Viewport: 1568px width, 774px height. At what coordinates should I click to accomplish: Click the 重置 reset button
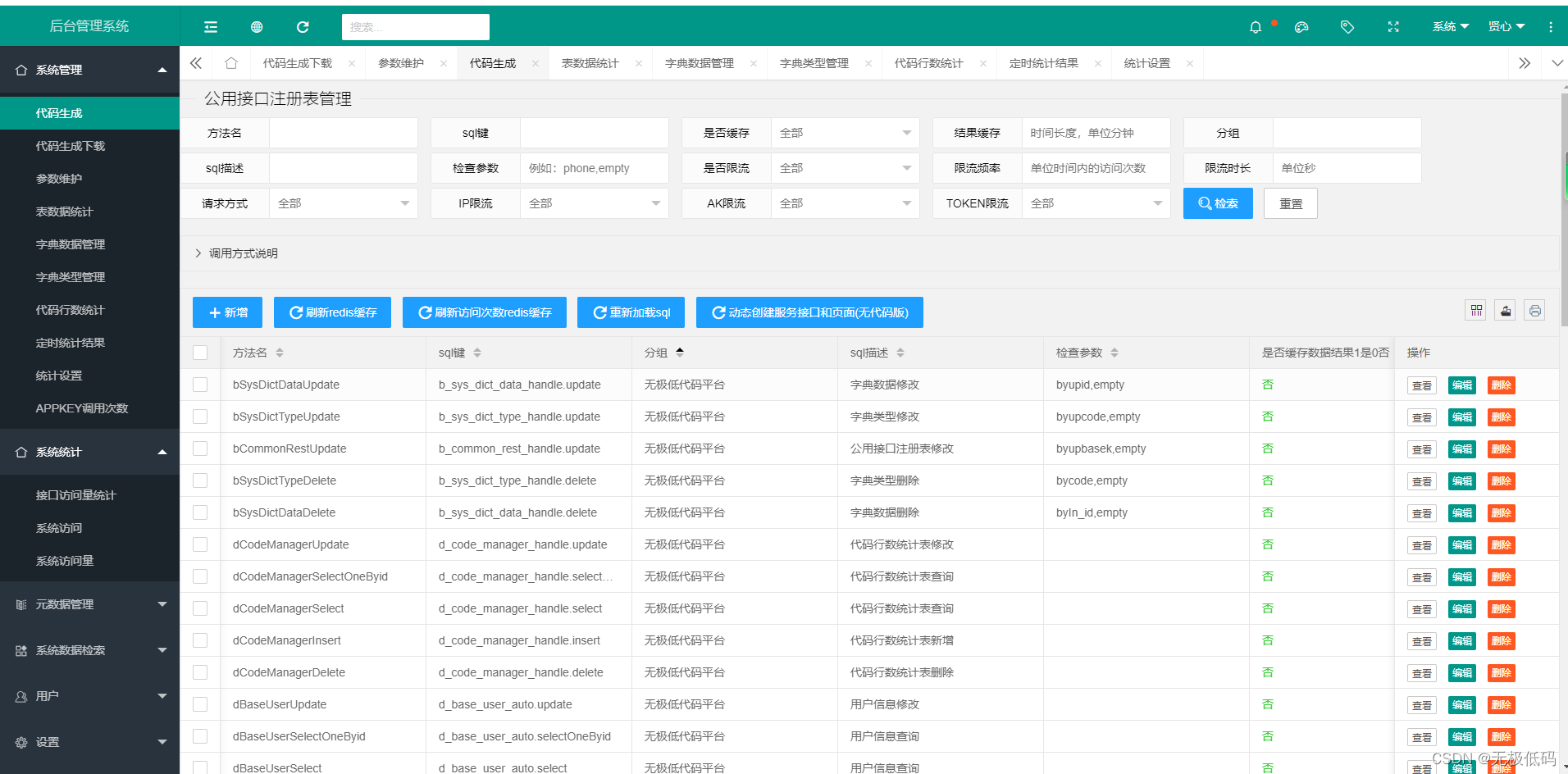click(x=1291, y=203)
